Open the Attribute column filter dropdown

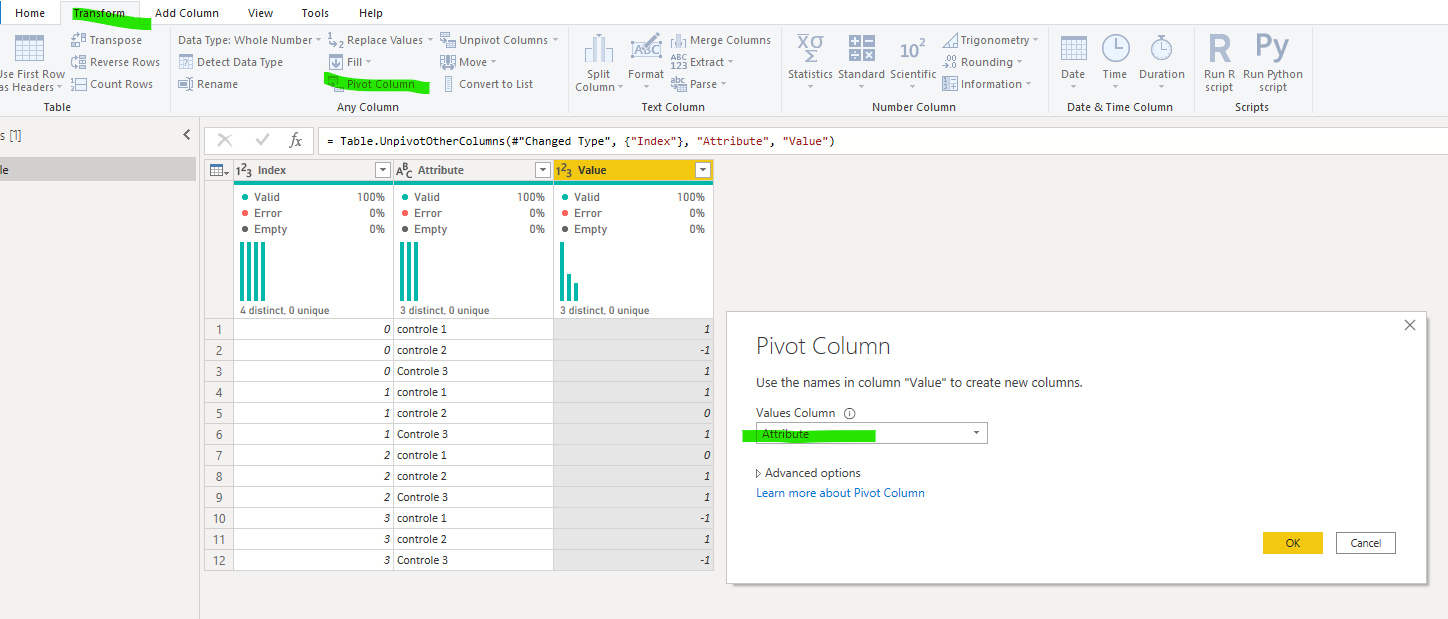click(542, 170)
